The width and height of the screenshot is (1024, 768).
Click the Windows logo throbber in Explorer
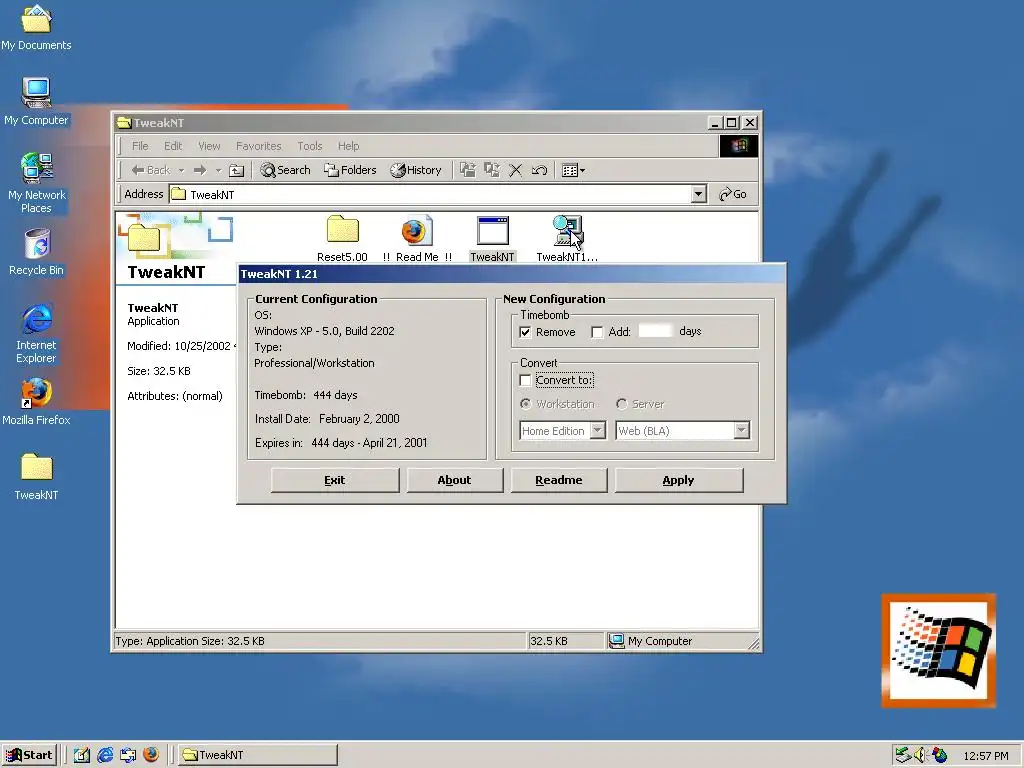pyautogui.click(x=739, y=146)
